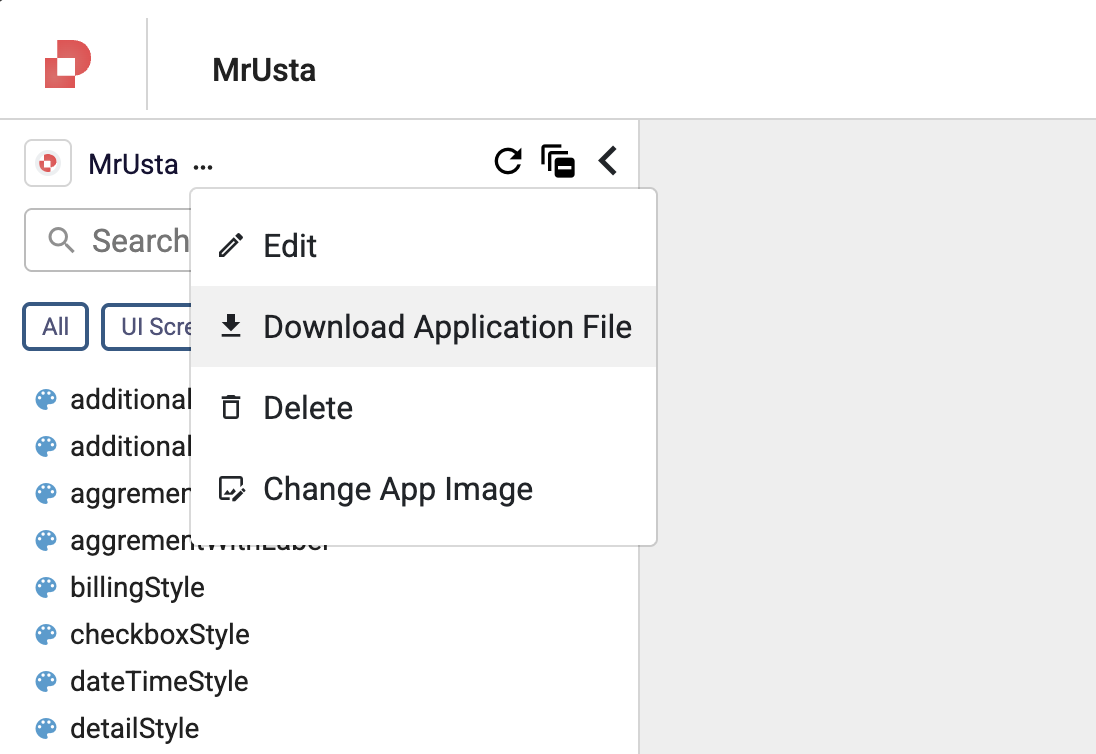Open the checkboxStyle style item
The image size is (1096, 754).
pos(159,634)
